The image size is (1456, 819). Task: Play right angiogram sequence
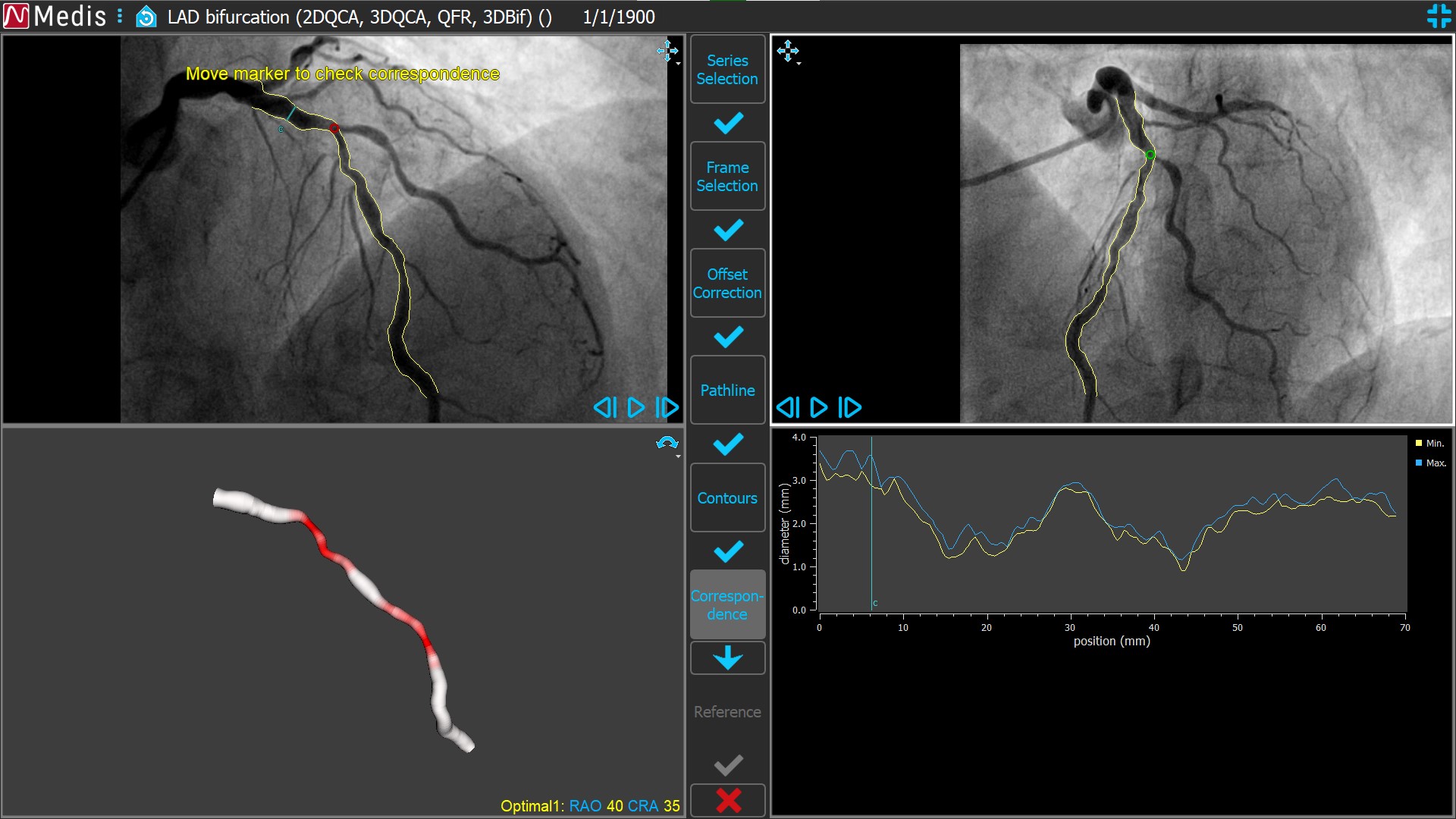click(819, 408)
